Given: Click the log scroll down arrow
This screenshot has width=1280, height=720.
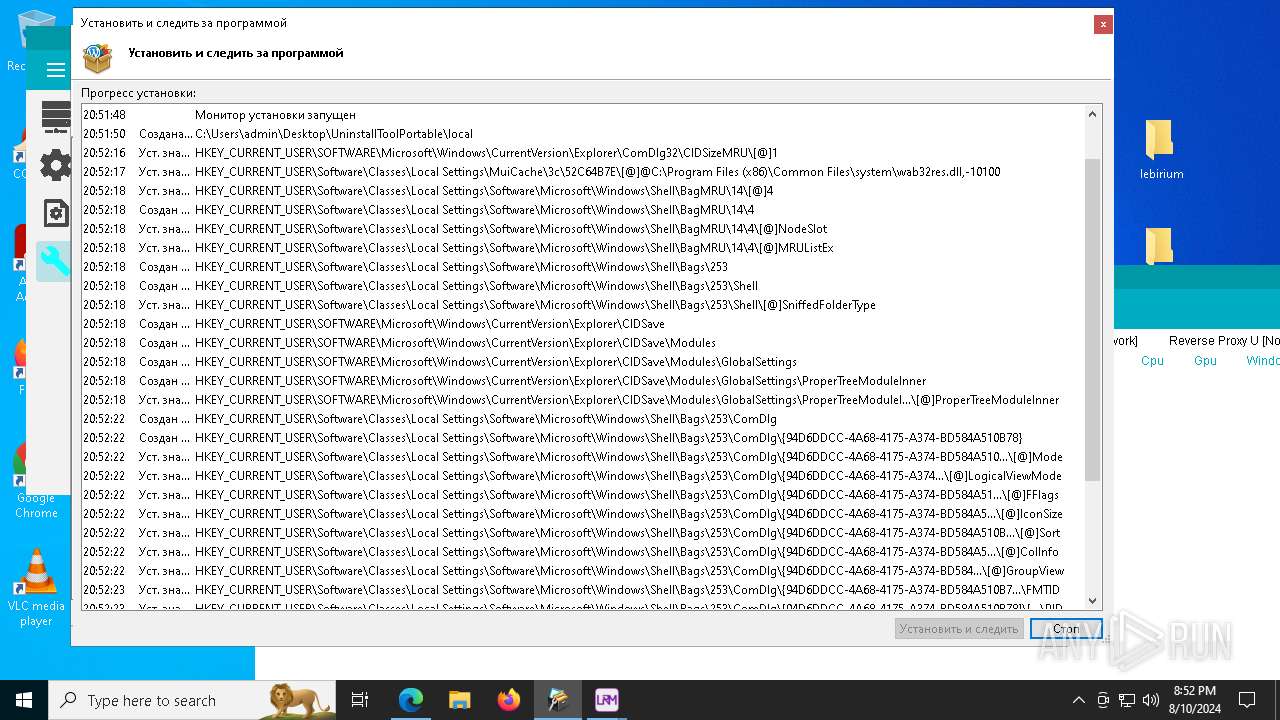Looking at the screenshot, I should [x=1092, y=601].
